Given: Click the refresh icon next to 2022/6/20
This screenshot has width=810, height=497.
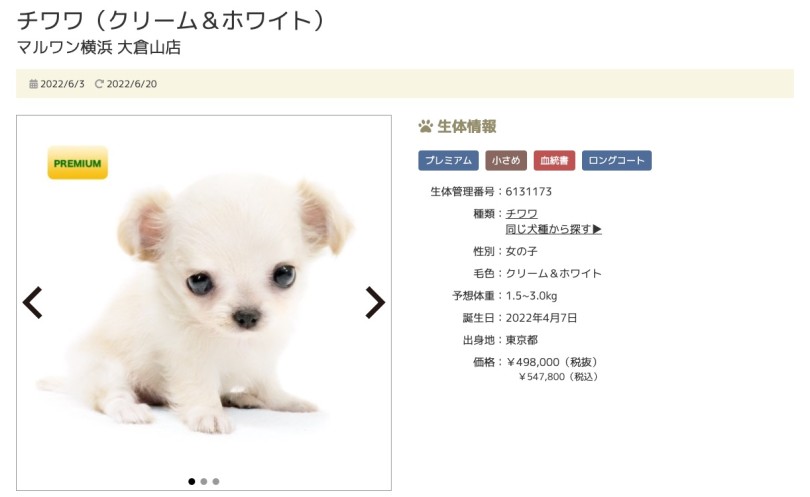Looking at the screenshot, I should coord(99,84).
